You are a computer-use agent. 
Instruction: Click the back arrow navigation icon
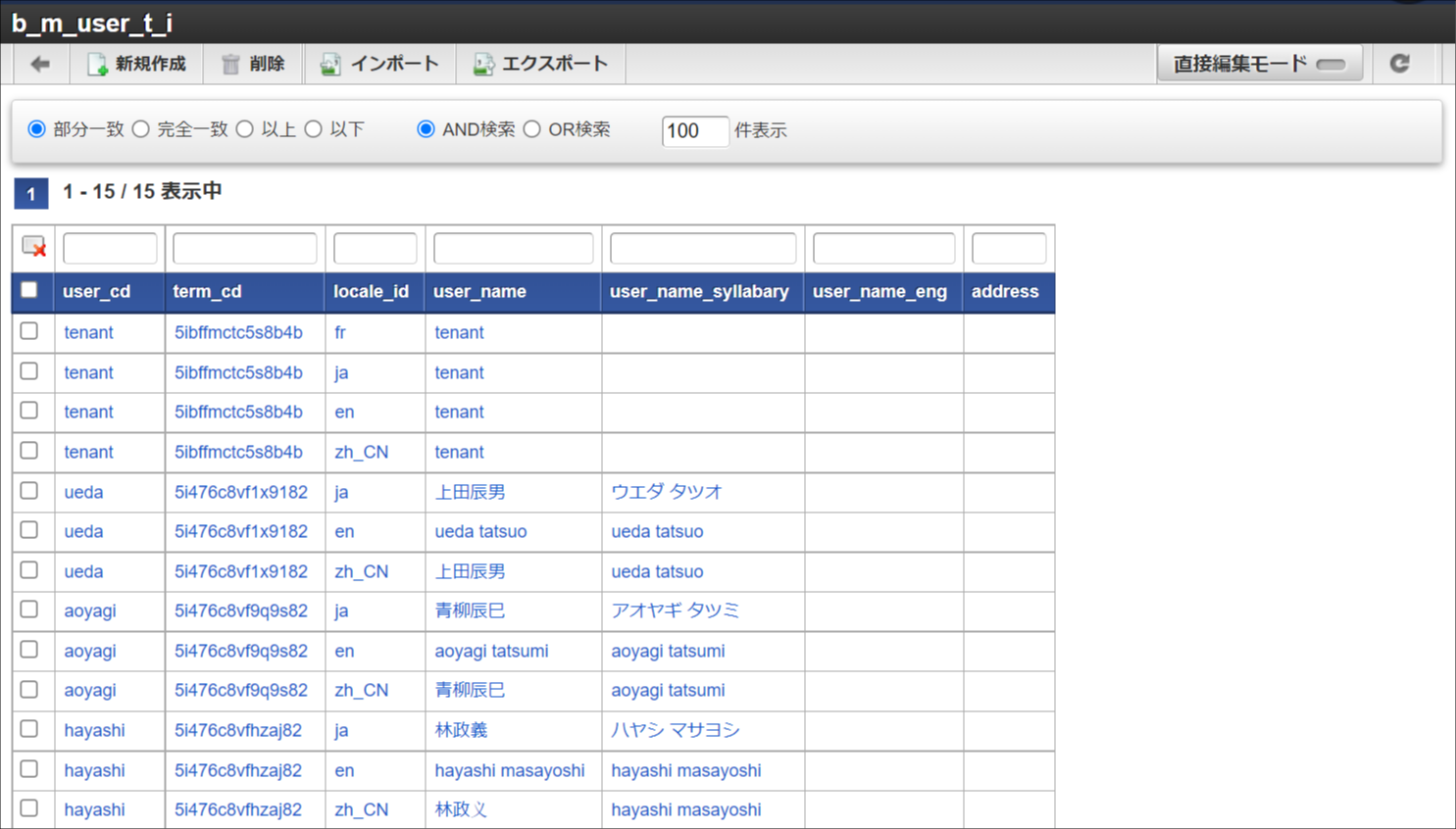coord(39,64)
